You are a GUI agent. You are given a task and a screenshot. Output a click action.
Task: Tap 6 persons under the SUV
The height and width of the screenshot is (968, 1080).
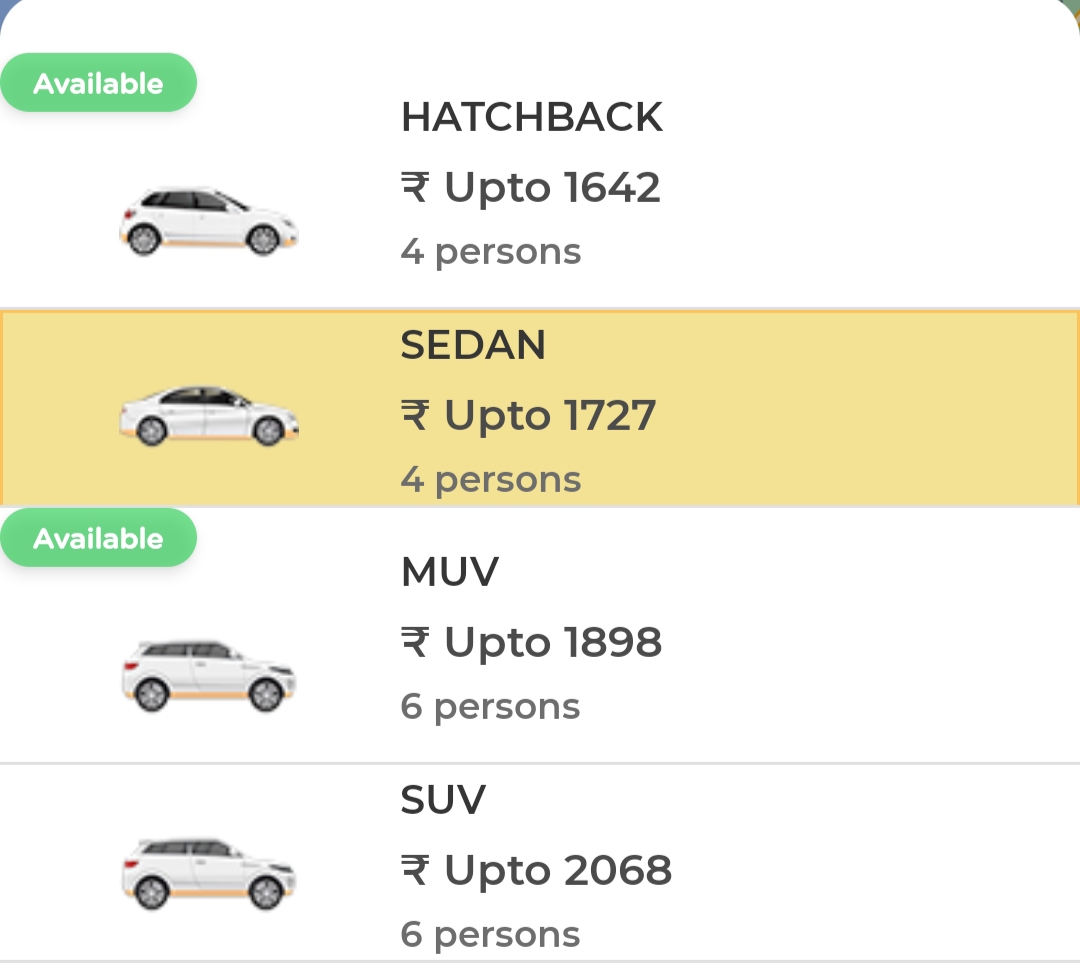[x=490, y=936]
